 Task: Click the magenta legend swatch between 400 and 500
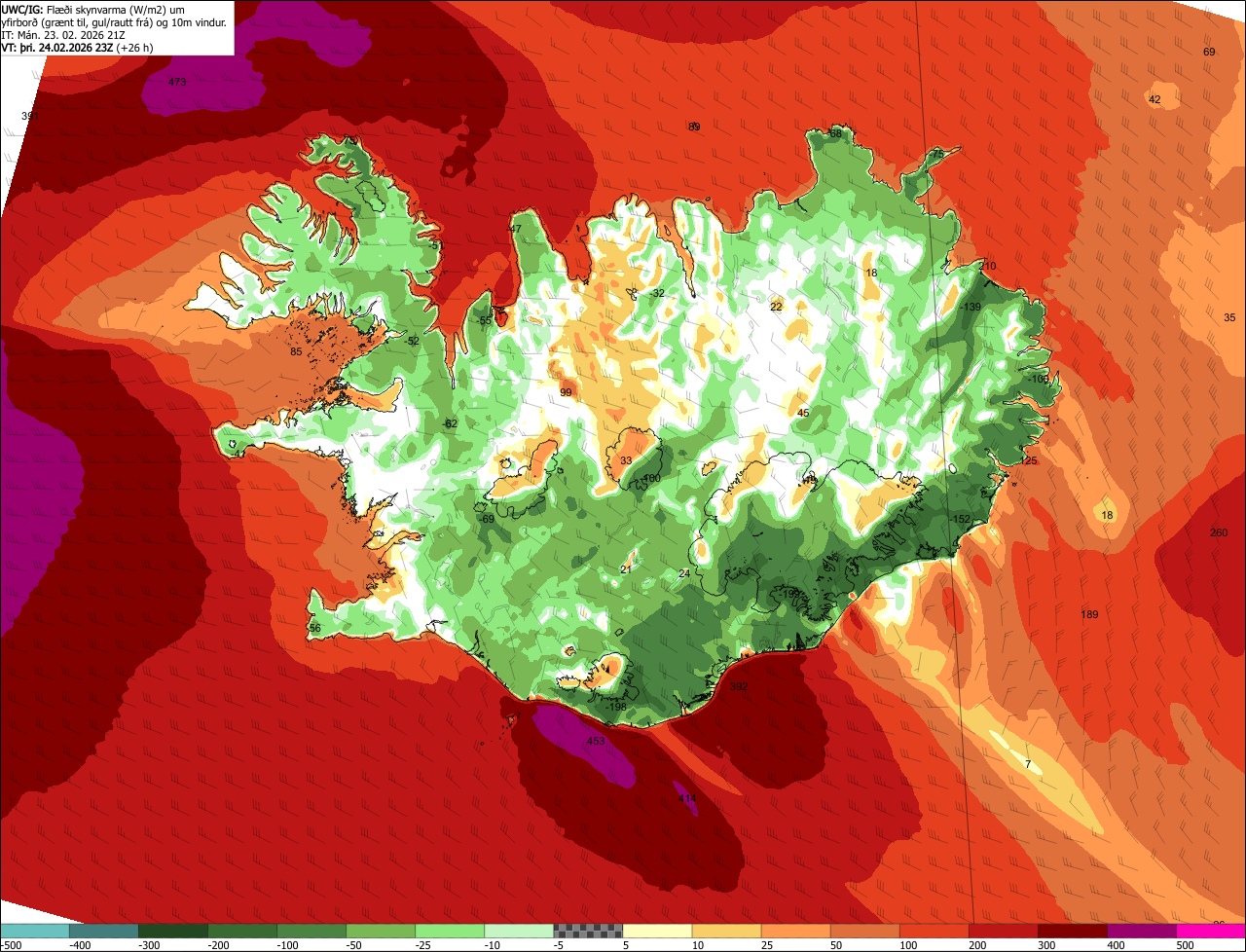point(1142,930)
